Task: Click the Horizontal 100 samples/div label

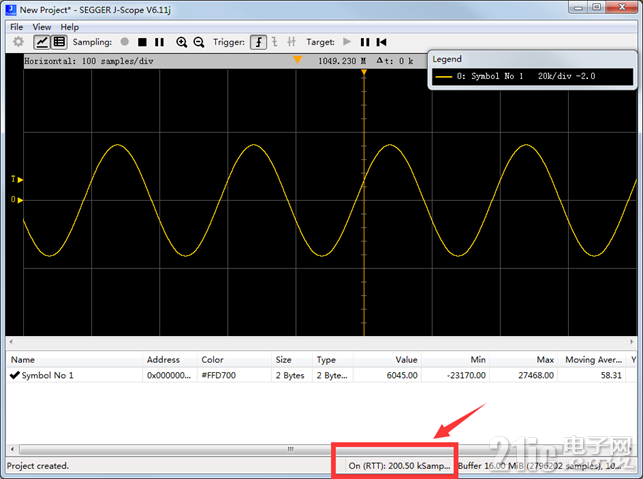Action: [89, 61]
